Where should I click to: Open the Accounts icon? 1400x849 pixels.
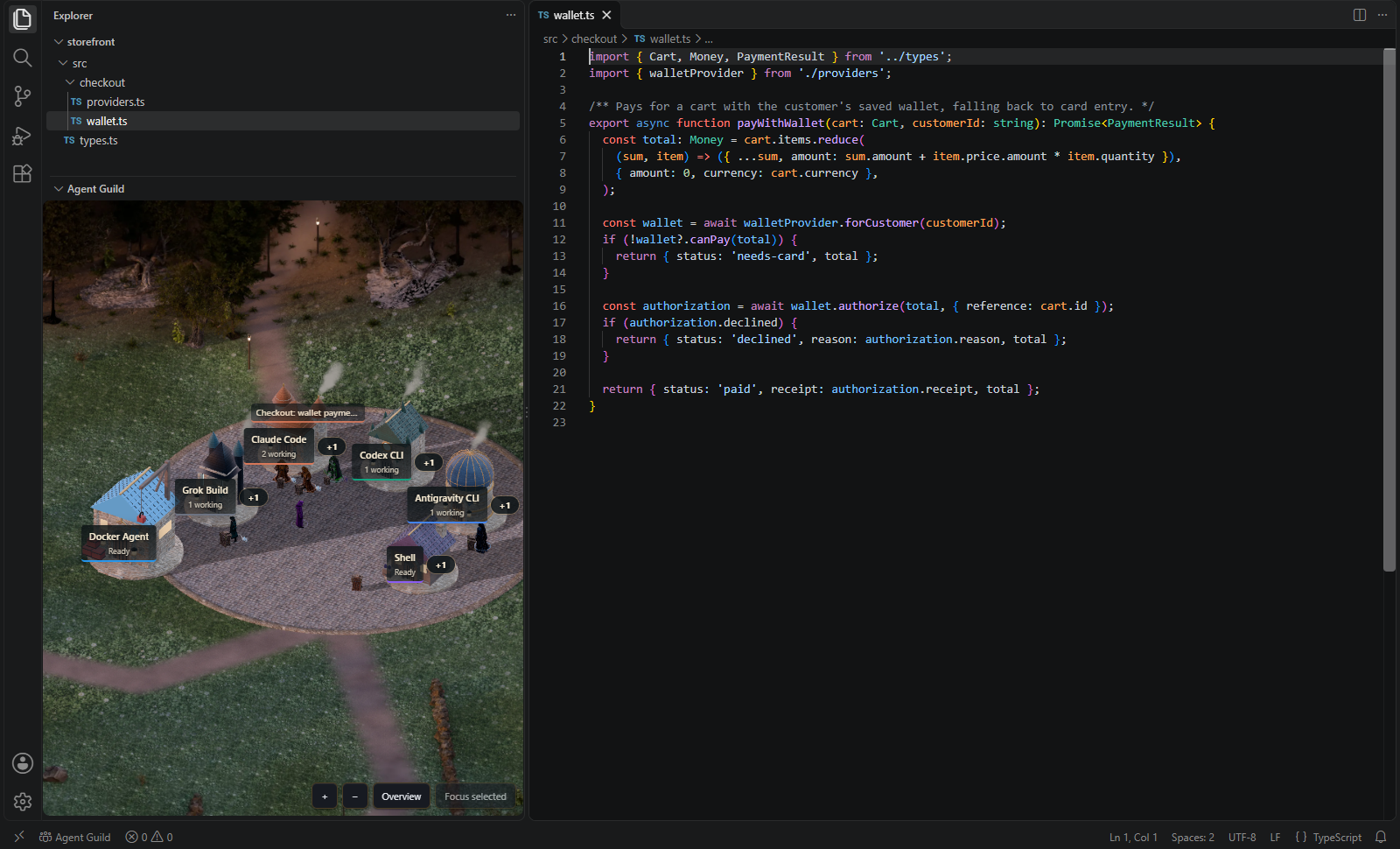23,763
